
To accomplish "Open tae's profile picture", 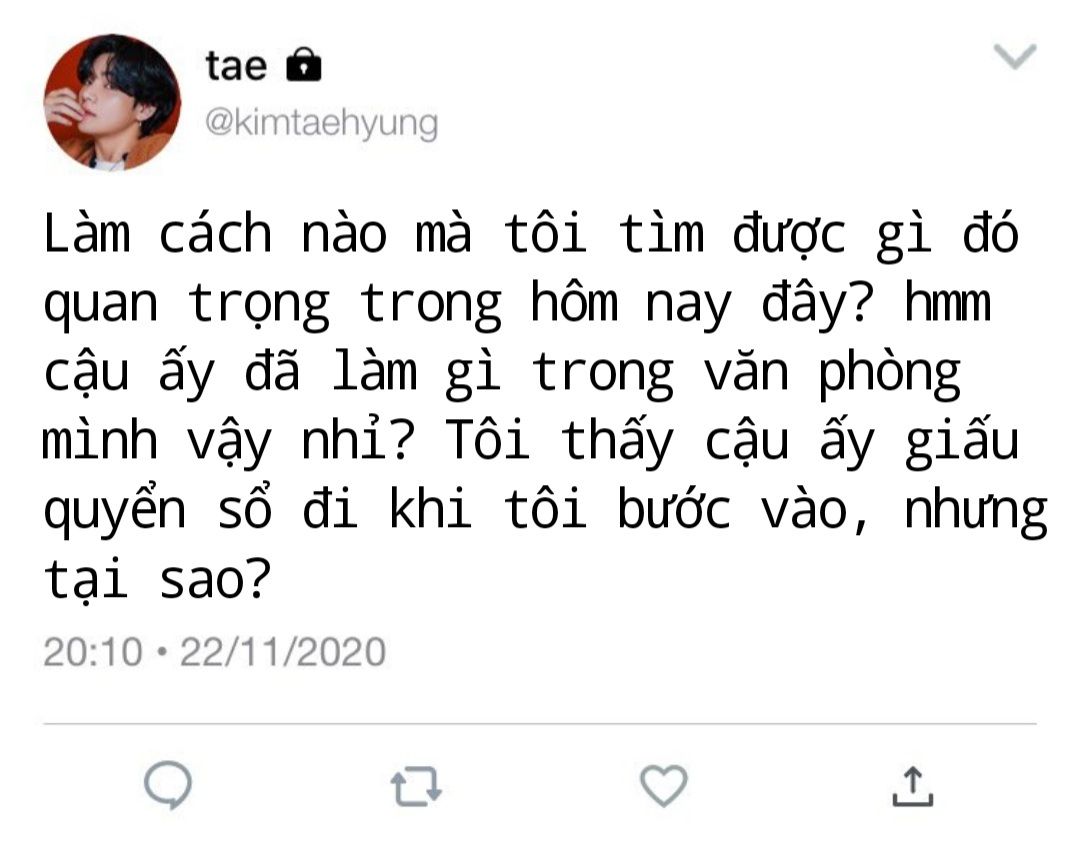I will pos(112,102).
